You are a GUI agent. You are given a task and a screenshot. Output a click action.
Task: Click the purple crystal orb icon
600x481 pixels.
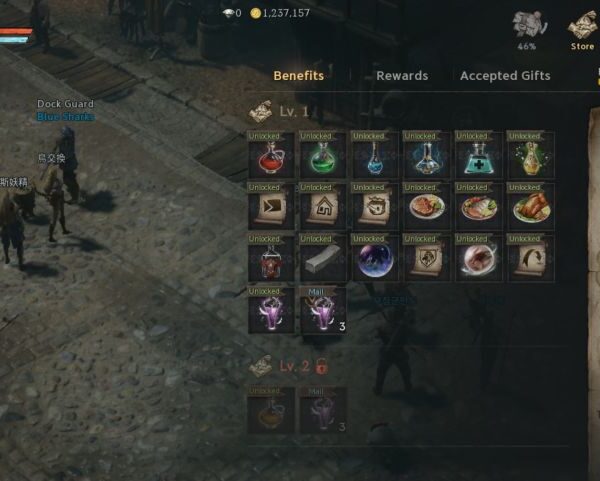point(375,259)
